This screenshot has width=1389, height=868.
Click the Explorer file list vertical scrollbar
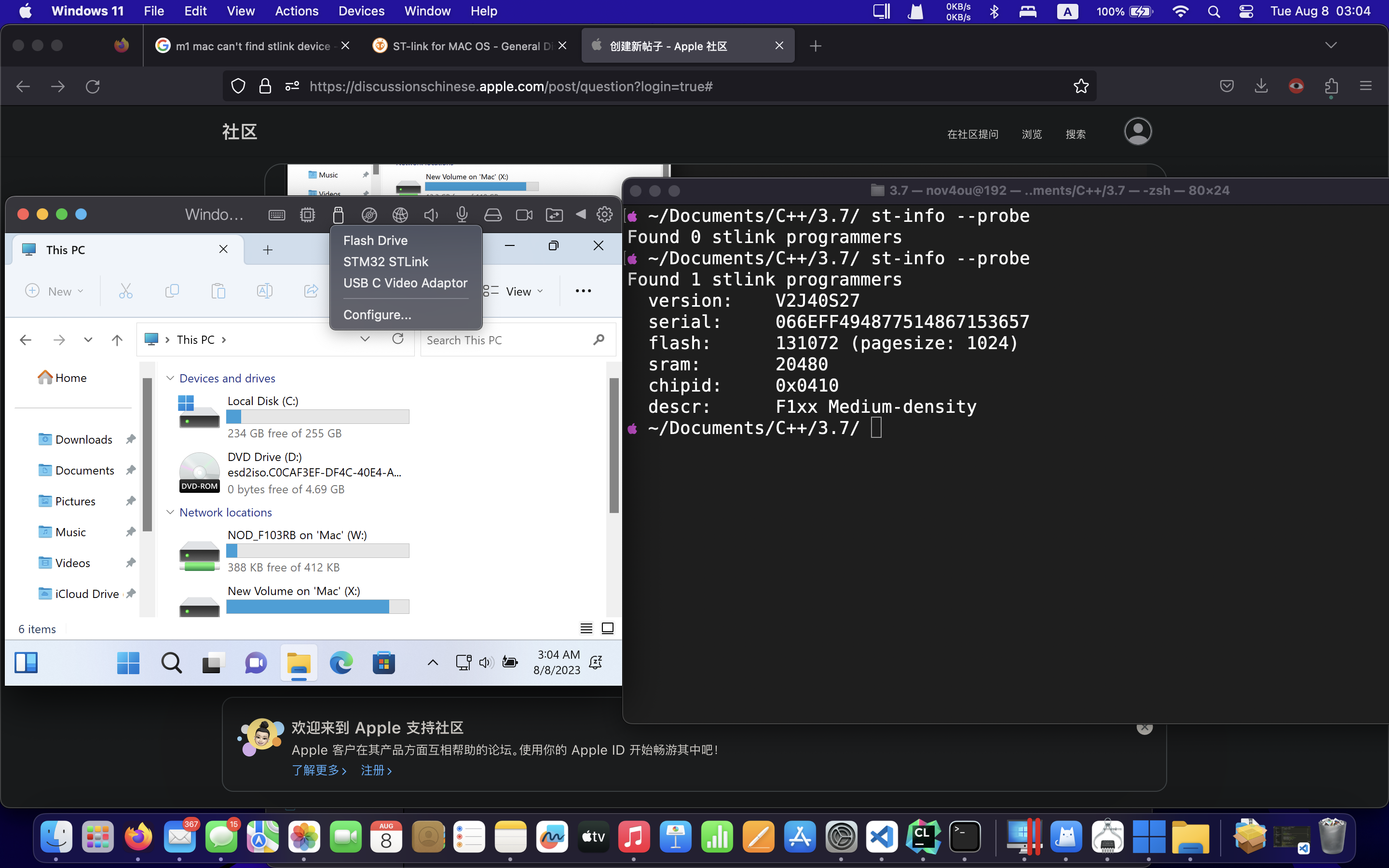(x=613, y=445)
